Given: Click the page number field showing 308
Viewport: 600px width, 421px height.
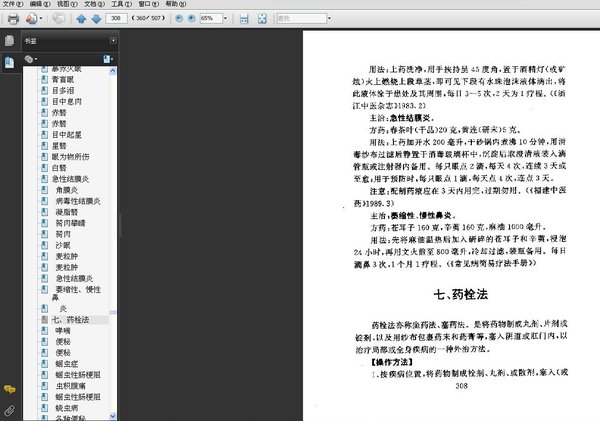Looking at the screenshot, I should [116, 18].
